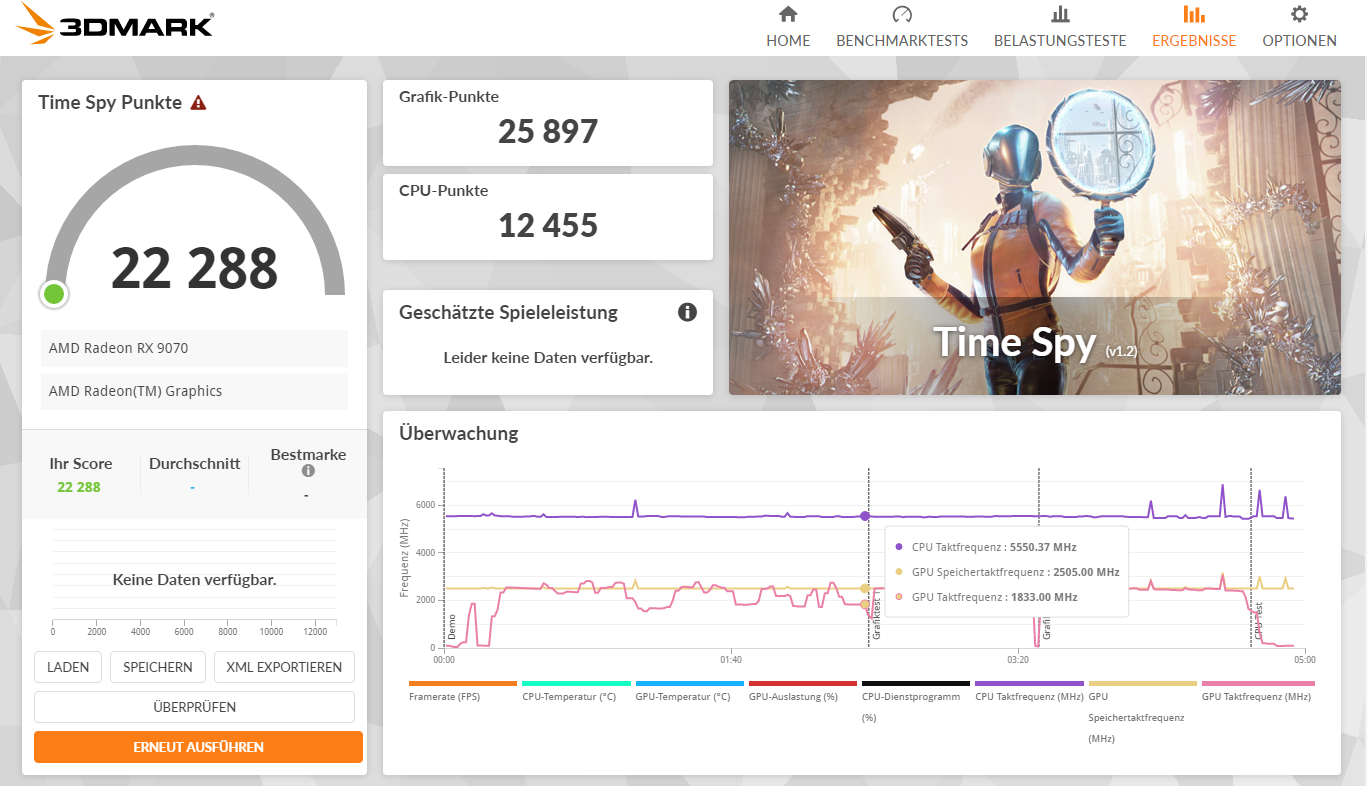Click the 03:20 time axis label
Screen dimensions: 1367x786
(1018, 660)
